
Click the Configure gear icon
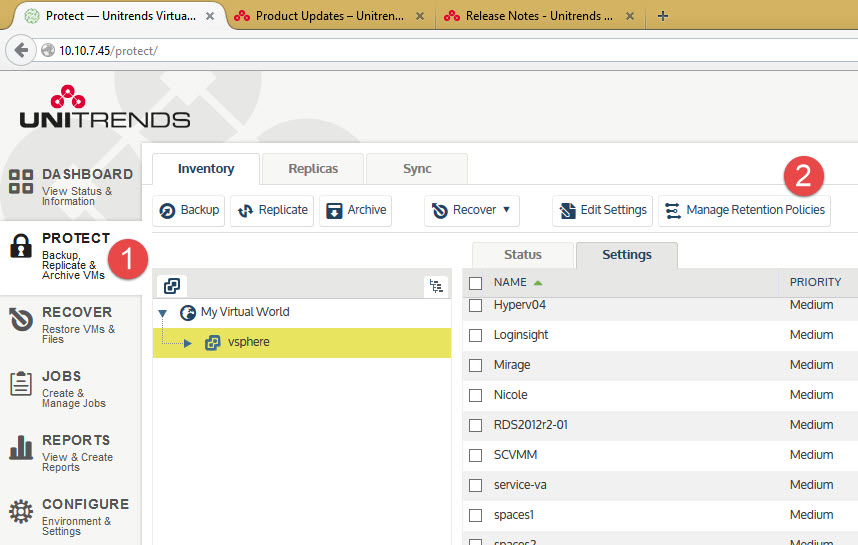(x=21, y=512)
